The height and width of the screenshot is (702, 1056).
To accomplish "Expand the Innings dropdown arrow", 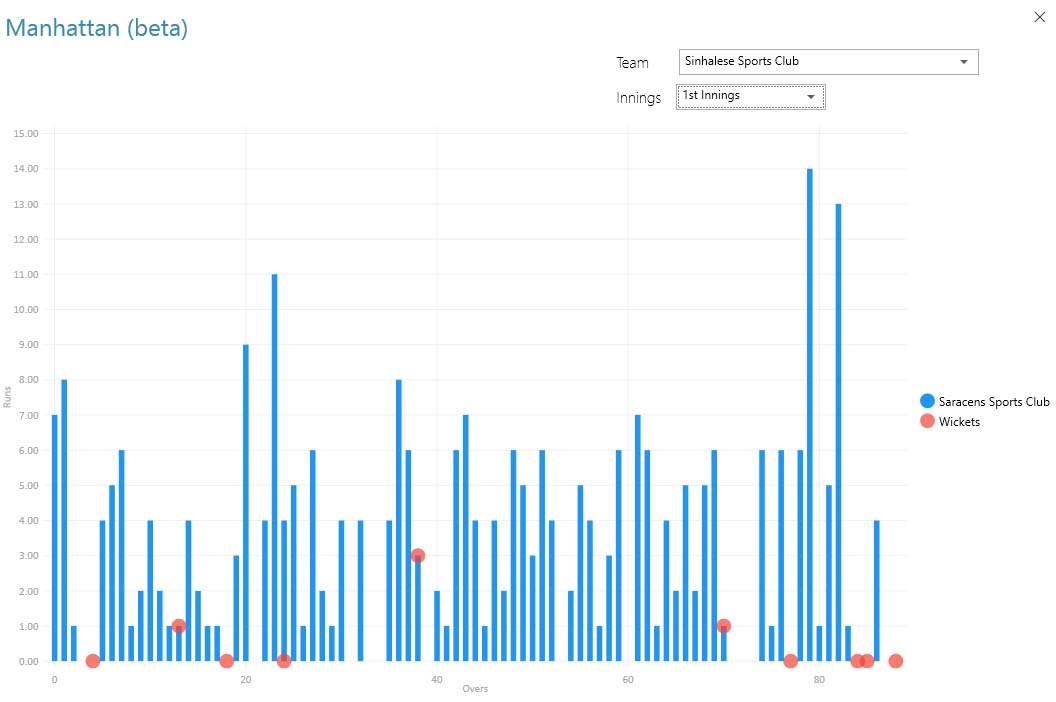I will 811,97.
